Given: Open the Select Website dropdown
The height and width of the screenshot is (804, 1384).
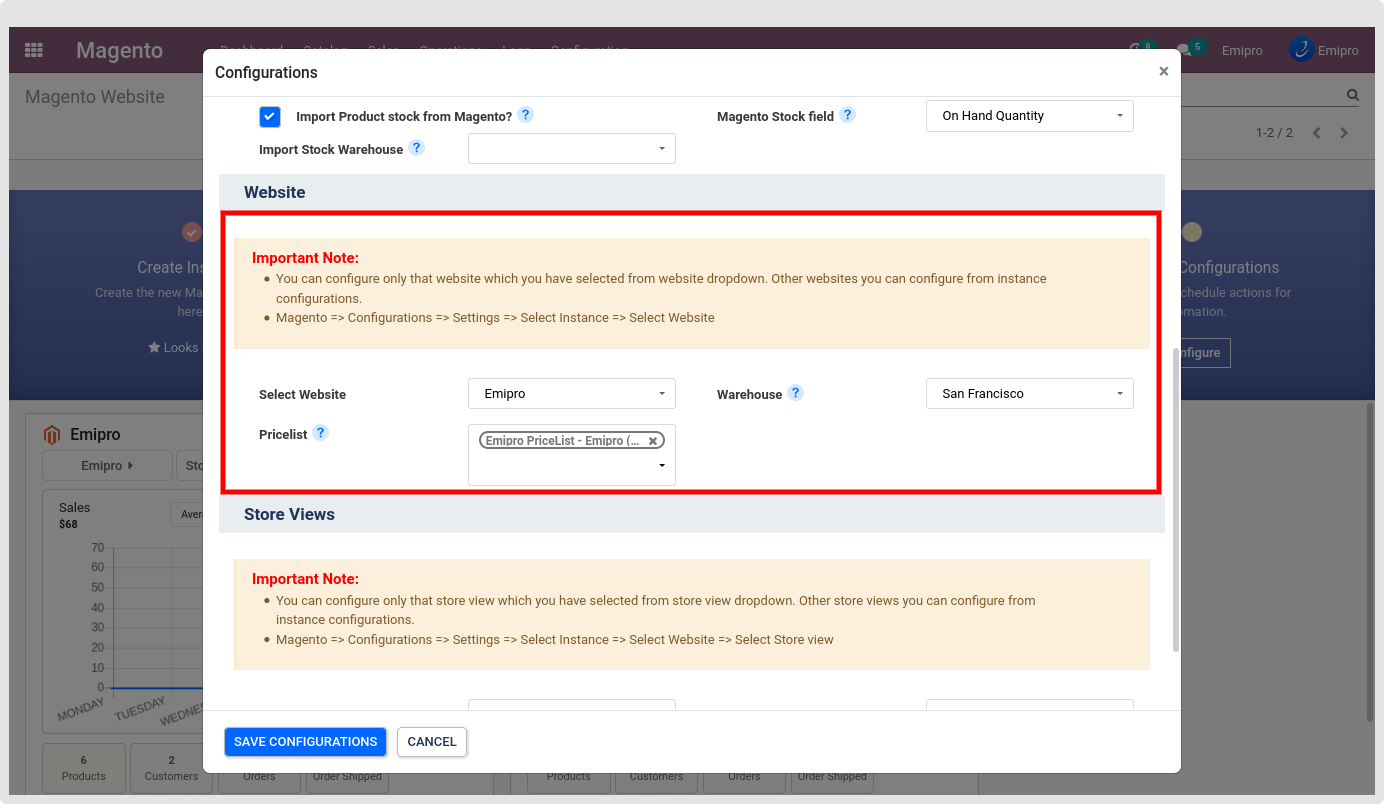Looking at the screenshot, I should (571, 394).
